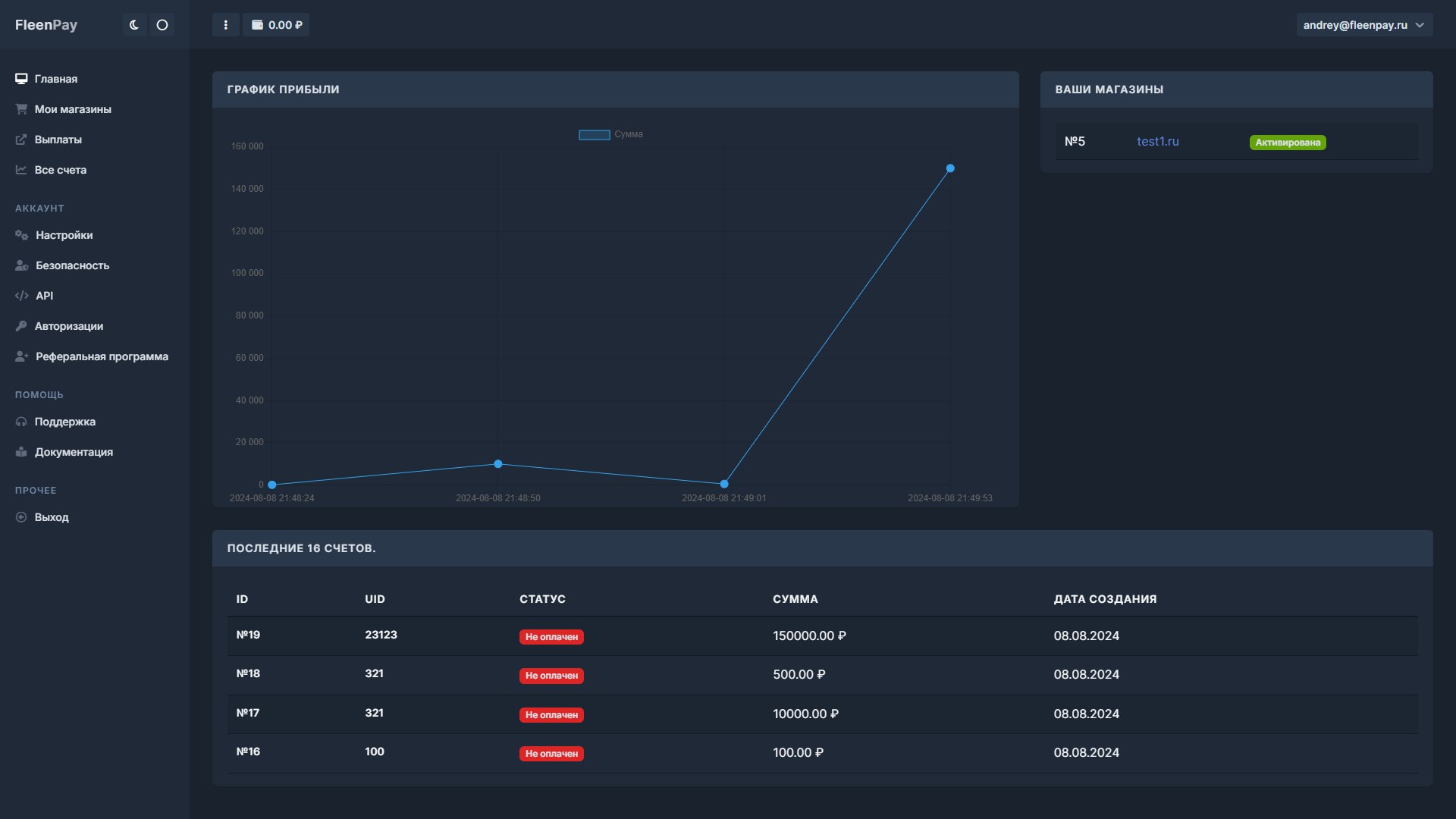Toggle dark mode with the moon icon
Viewport: 1456px width, 819px height.
[x=134, y=25]
